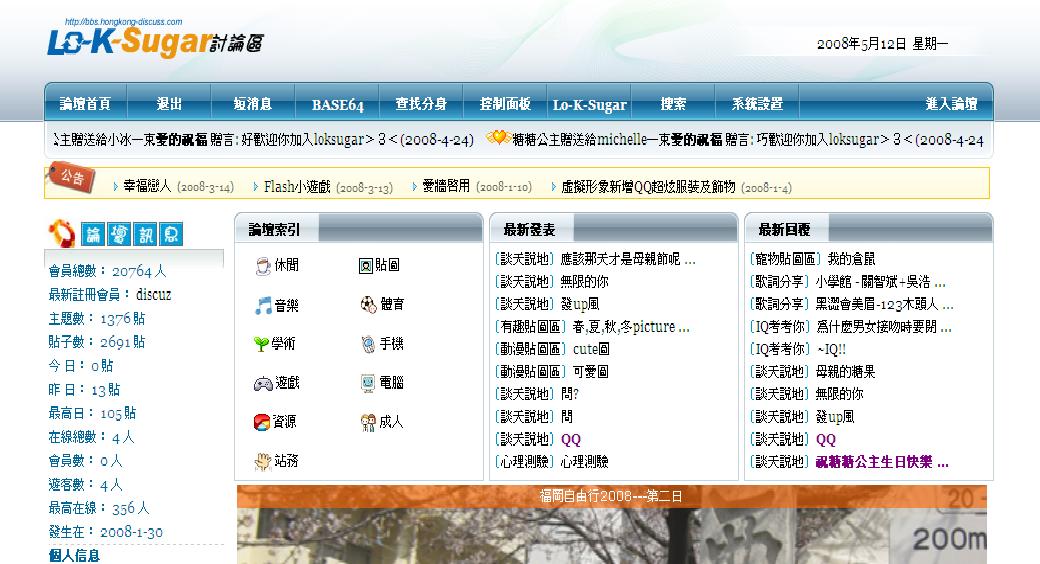Open latest reply 黑澀會美眉-123木頭人

click(x=884, y=305)
